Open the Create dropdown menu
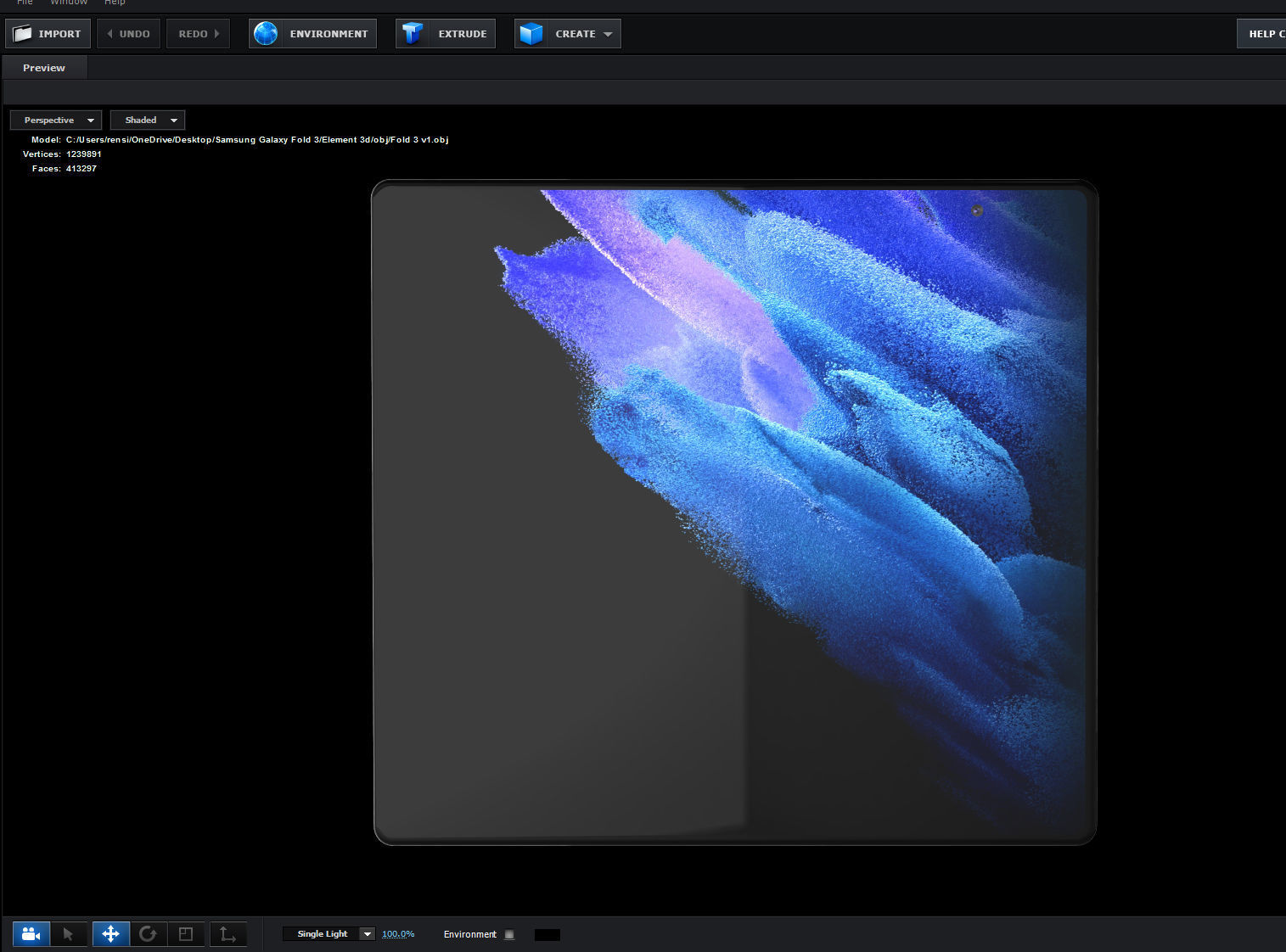This screenshot has height=952, width=1286. [568, 34]
